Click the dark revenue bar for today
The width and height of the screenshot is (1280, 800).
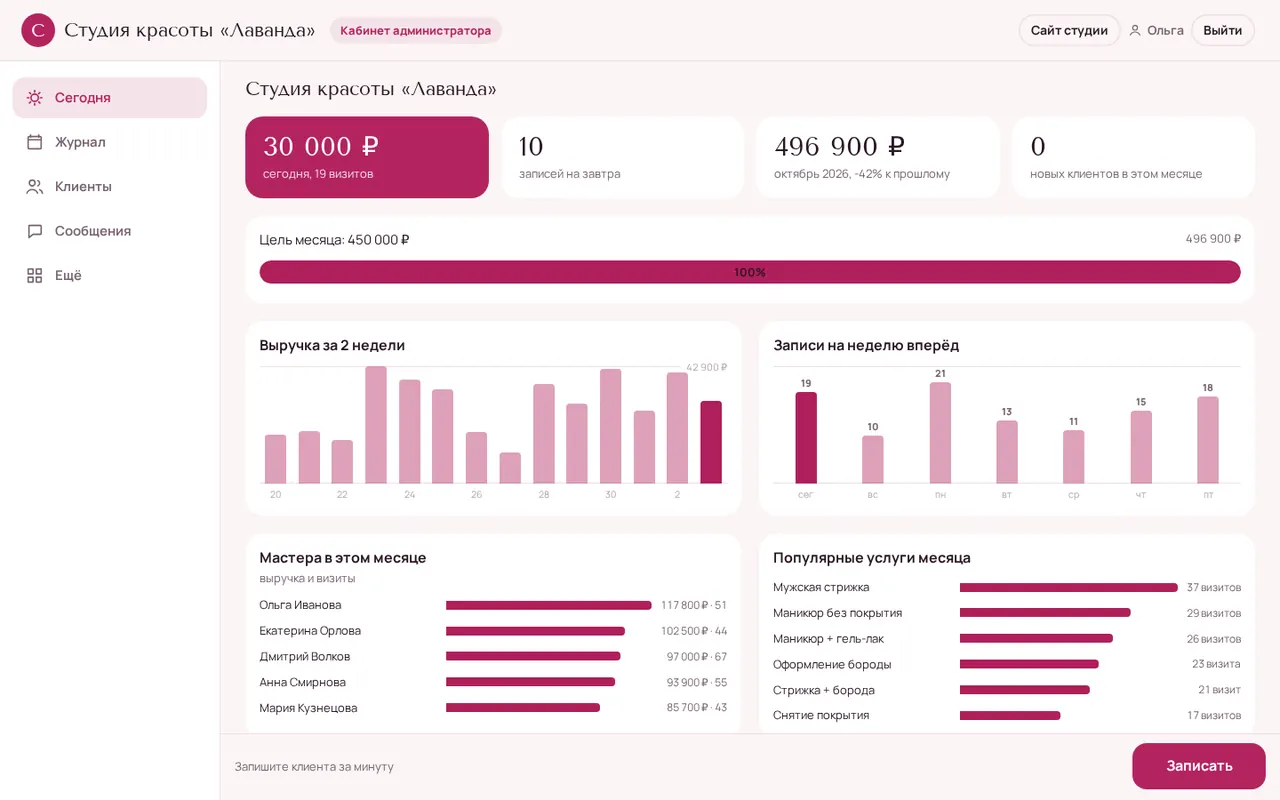[x=711, y=442]
